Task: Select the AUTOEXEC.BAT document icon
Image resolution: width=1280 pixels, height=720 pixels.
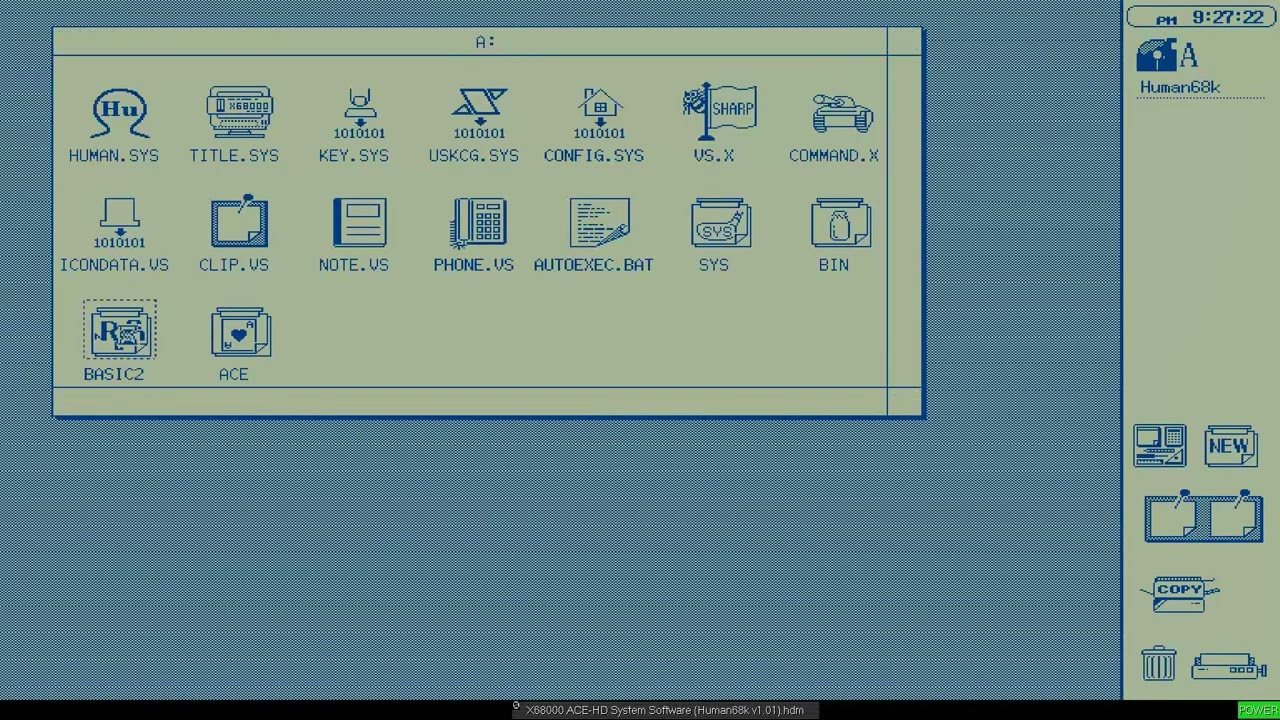Action: coord(600,222)
